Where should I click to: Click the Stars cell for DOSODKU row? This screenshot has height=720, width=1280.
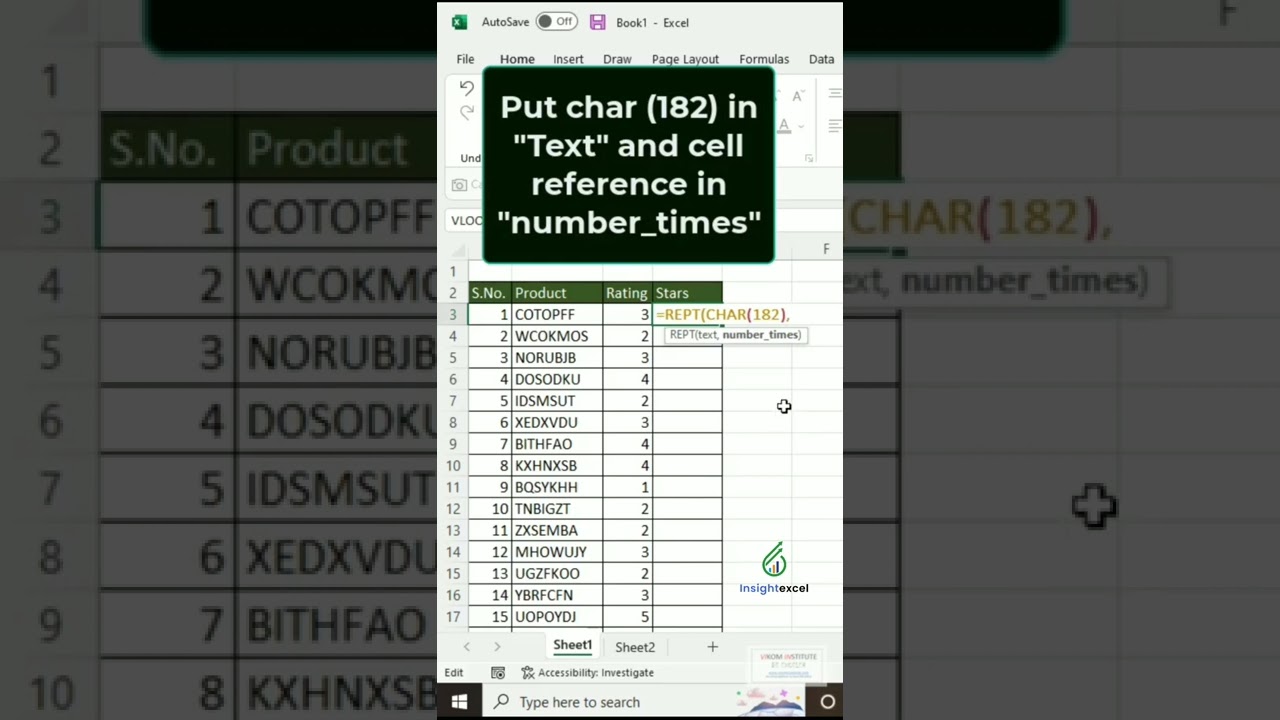pyautogui.click(x=687, y=379)
